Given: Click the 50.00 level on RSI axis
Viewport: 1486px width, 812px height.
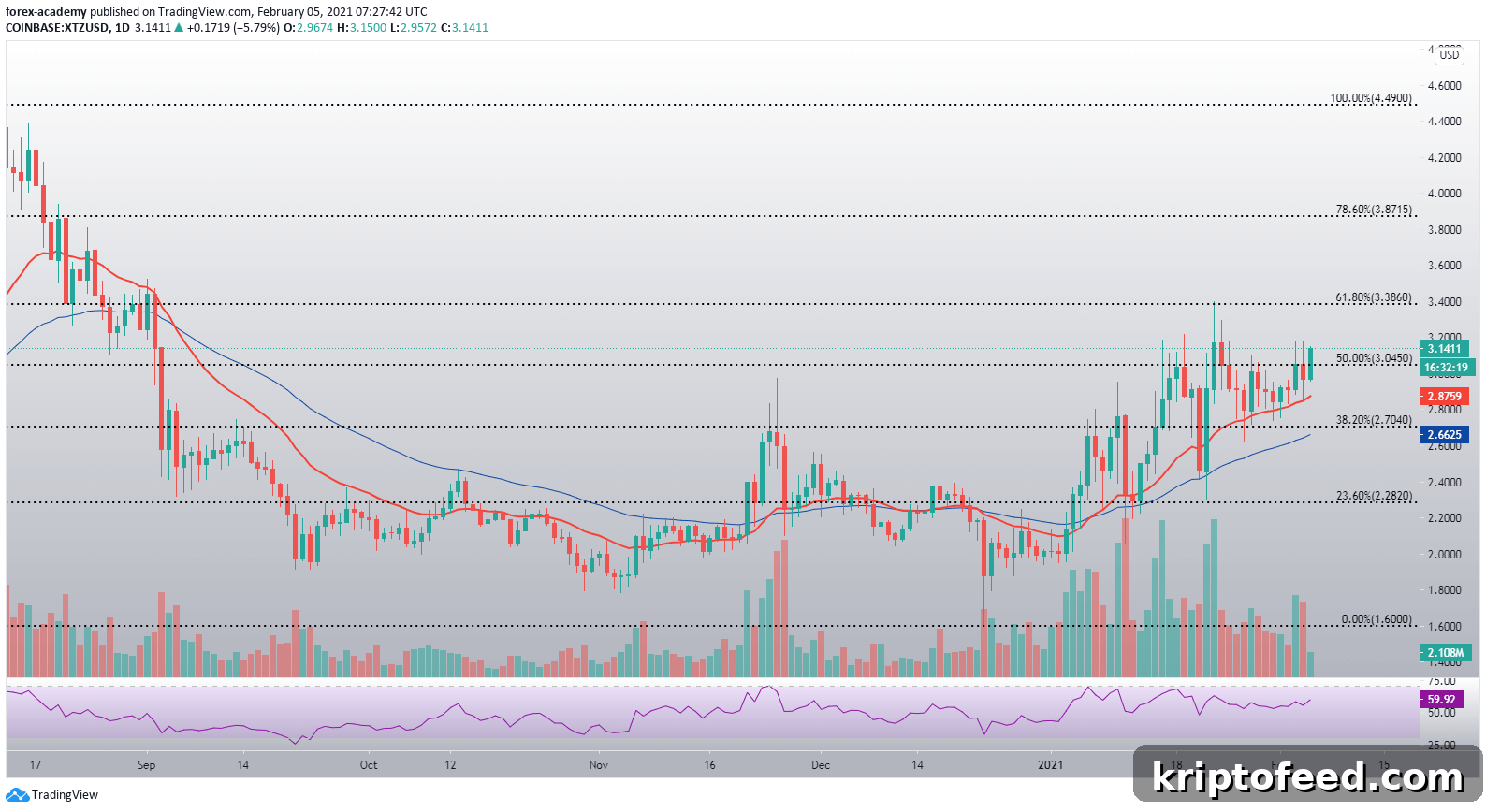Looking at the screenshot, I should pos(1442,713).
